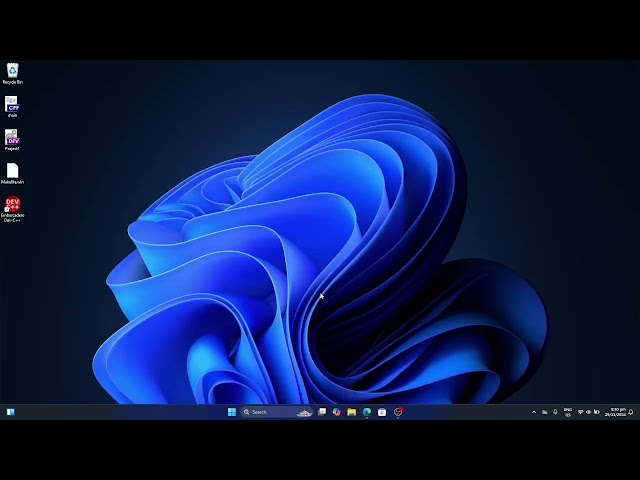Open notifications bell in the taskbar

tap(631, 412)
